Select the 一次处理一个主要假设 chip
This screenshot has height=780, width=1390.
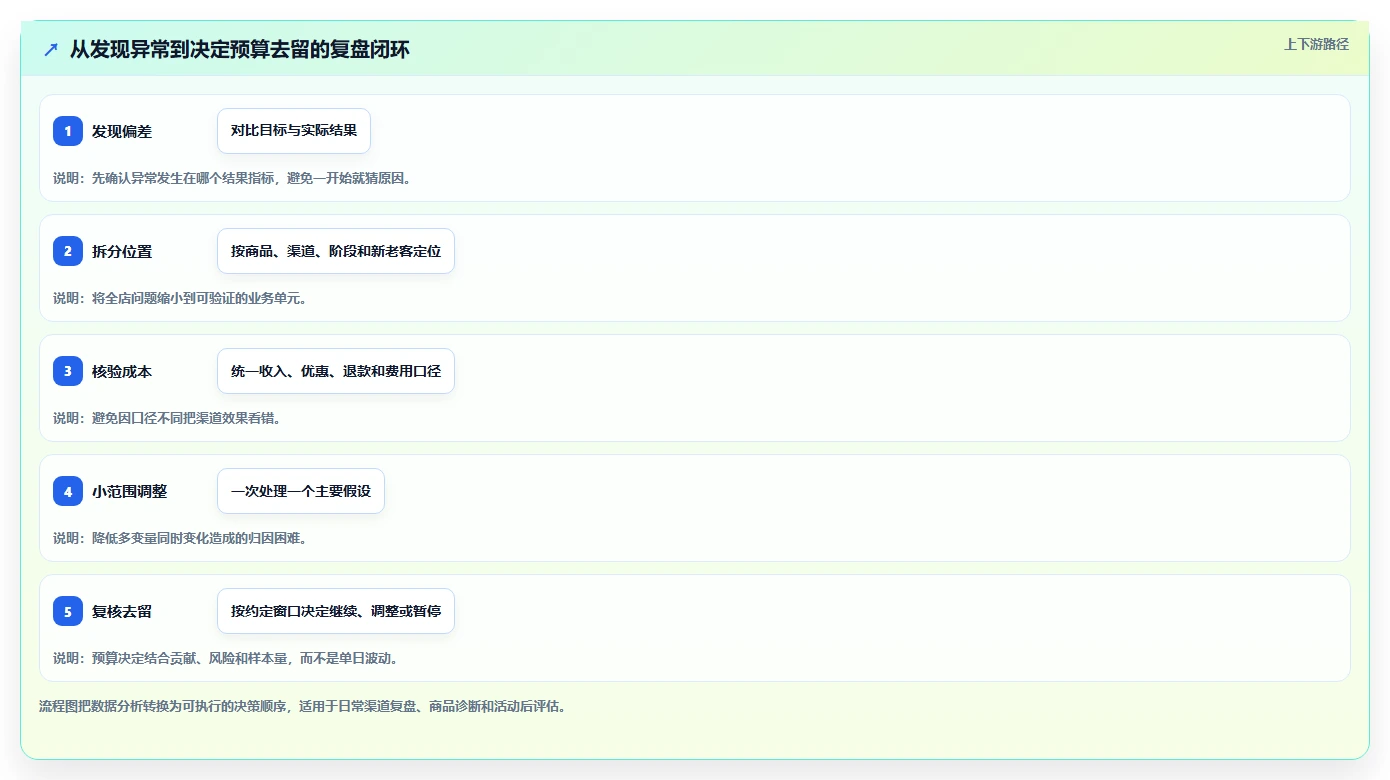pos(301,491)
